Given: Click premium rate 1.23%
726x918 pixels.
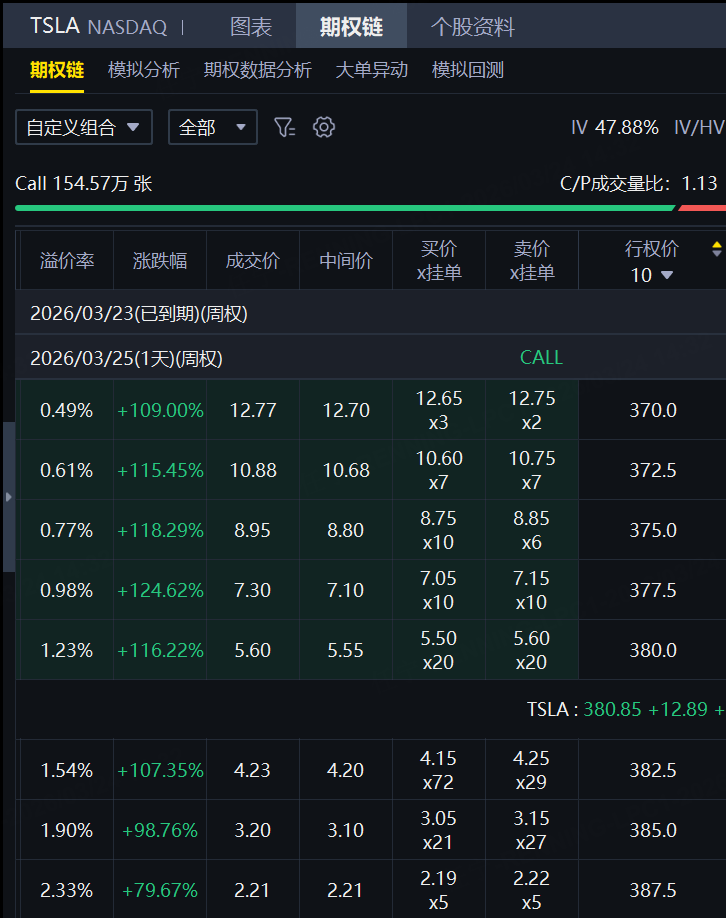Looking at the screenshot, I should [x=67, y=650].
